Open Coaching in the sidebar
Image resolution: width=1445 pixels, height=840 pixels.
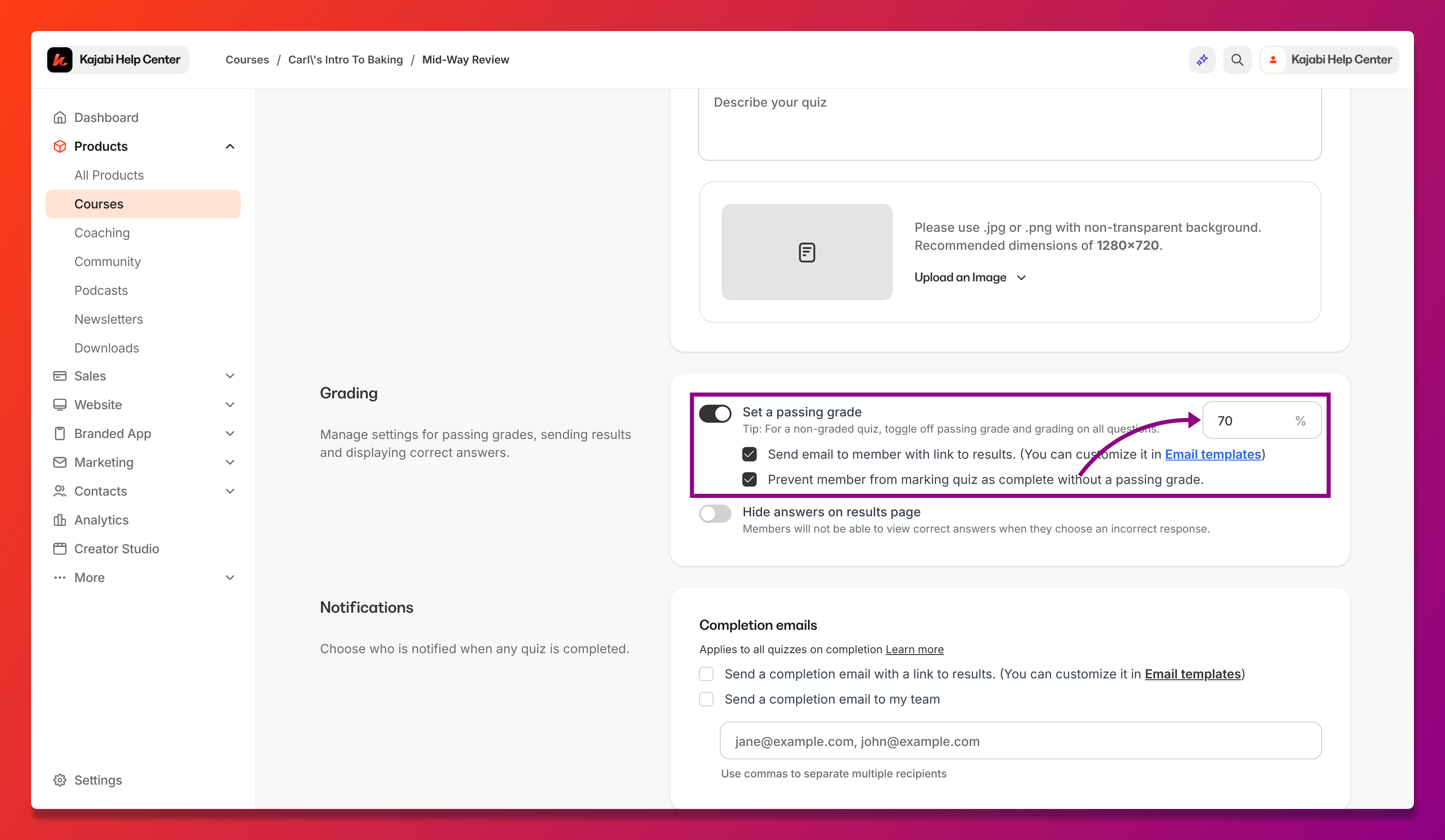[102, 233]
